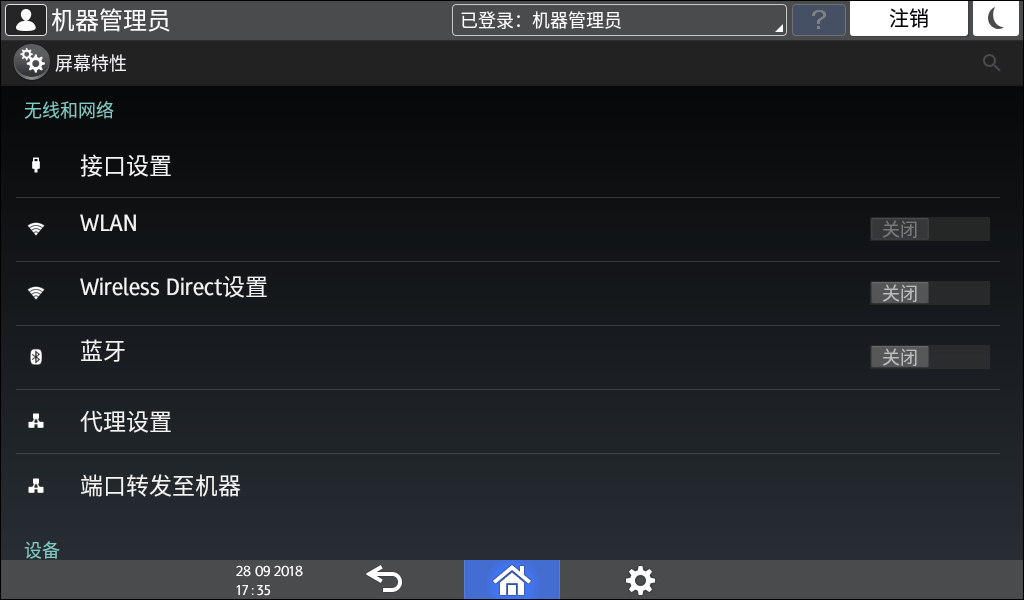Open the 代理设置 menu entry
This screenshot has width=1024, height=600.
coord(507,422)
